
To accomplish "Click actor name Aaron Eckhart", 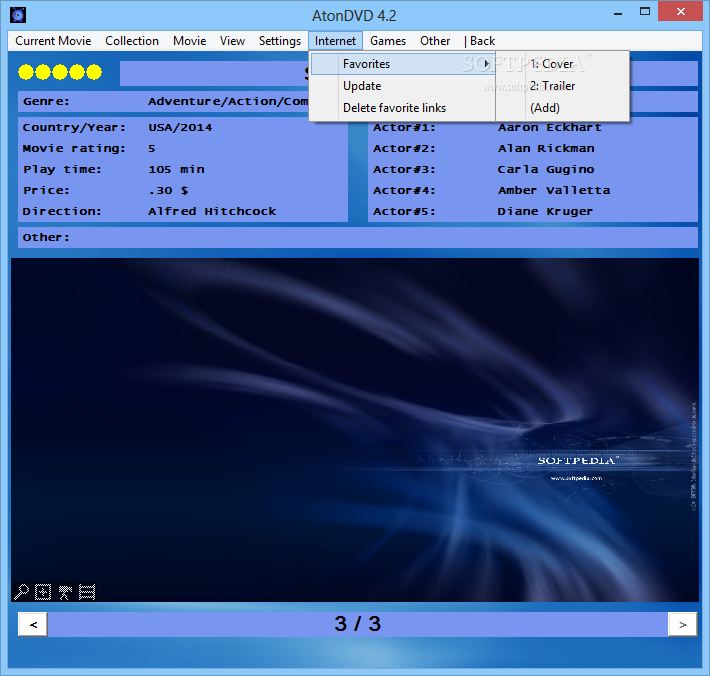I will 550,128.
